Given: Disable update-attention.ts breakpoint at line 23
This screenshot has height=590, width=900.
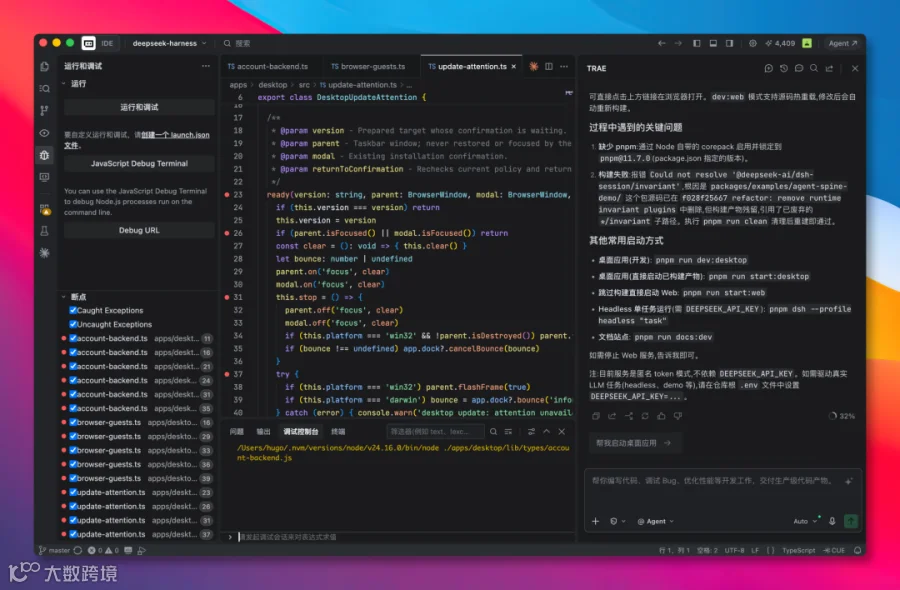Looking at the screenshot, I should 73,492.
